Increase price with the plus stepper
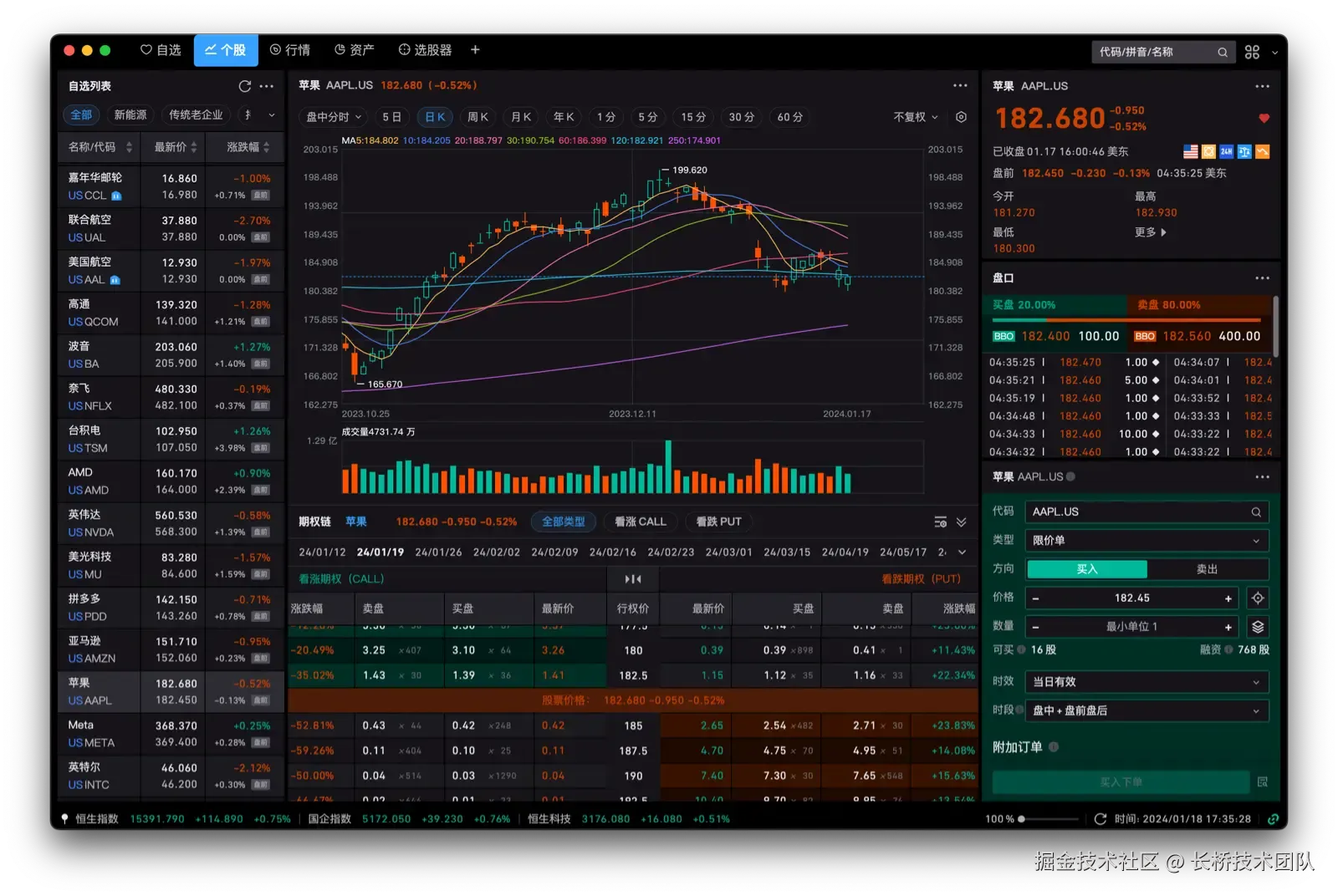Screen dimensions: 1338x896 tap(1228, 598)
